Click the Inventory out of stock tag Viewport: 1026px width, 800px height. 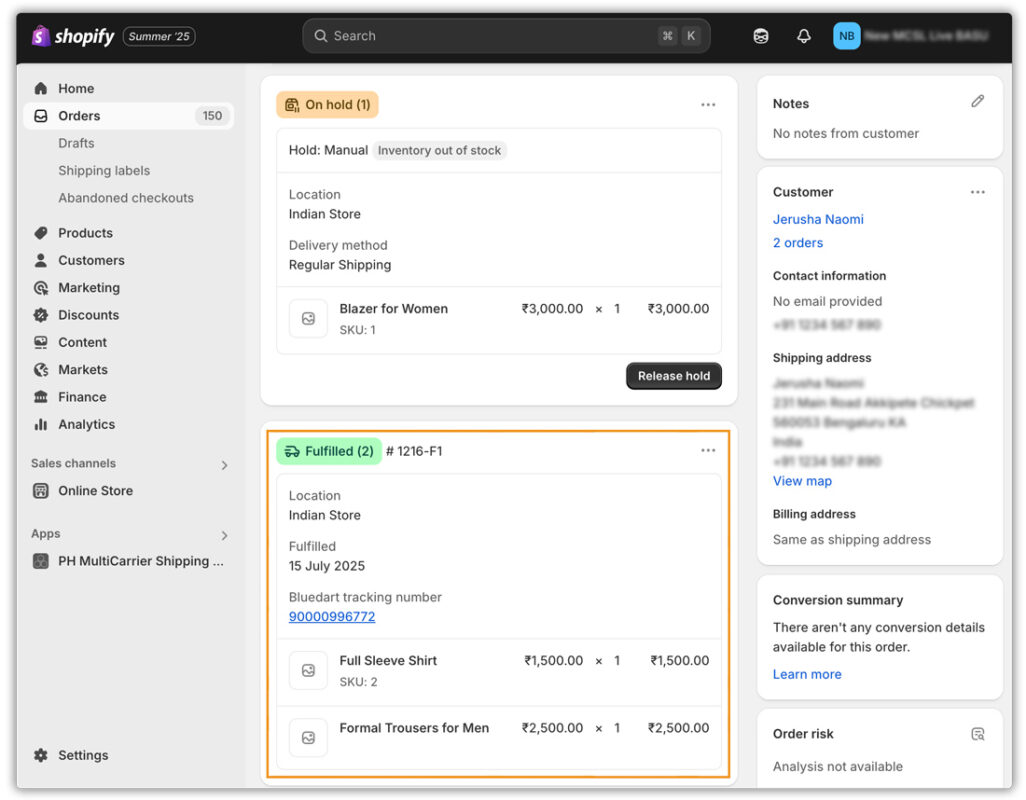tap(439, 150)
